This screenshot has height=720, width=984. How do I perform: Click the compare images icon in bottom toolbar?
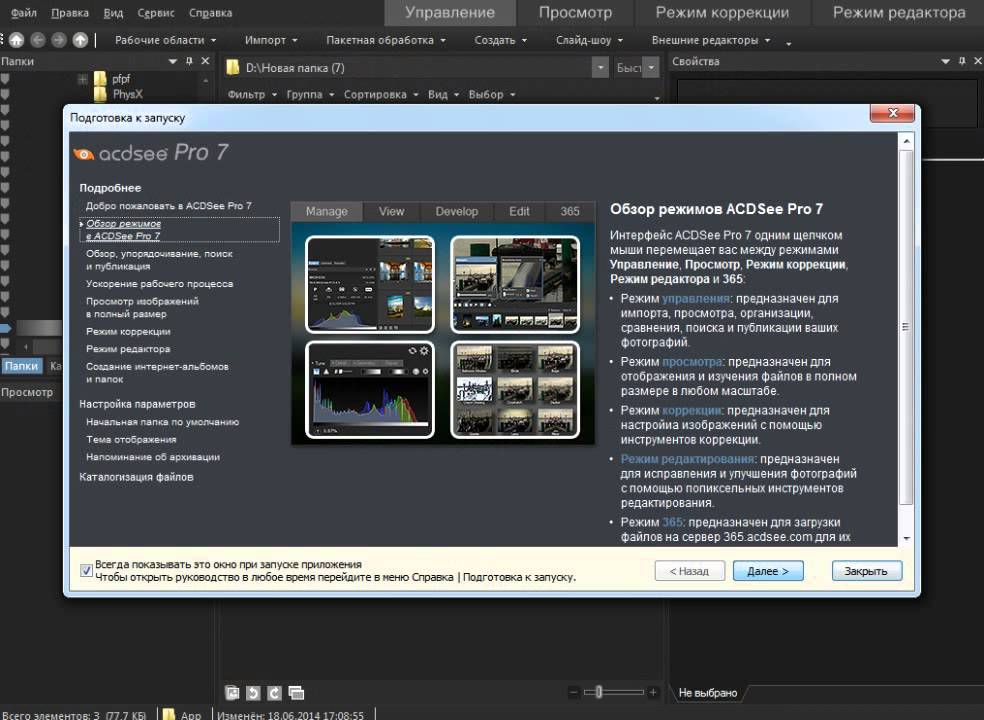point(296,692)
